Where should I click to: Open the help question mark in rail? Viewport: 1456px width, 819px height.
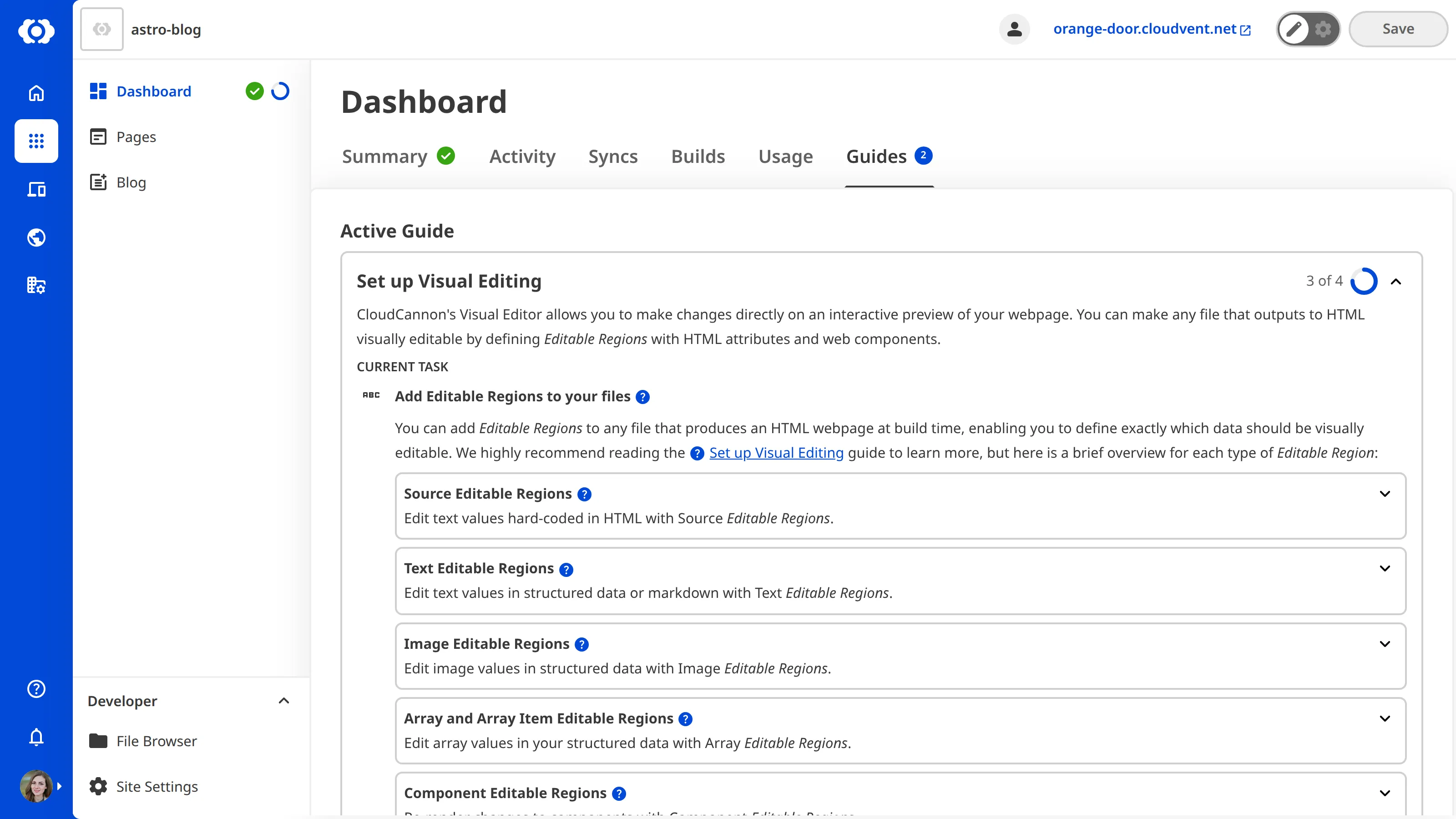[x=36, y=688]
